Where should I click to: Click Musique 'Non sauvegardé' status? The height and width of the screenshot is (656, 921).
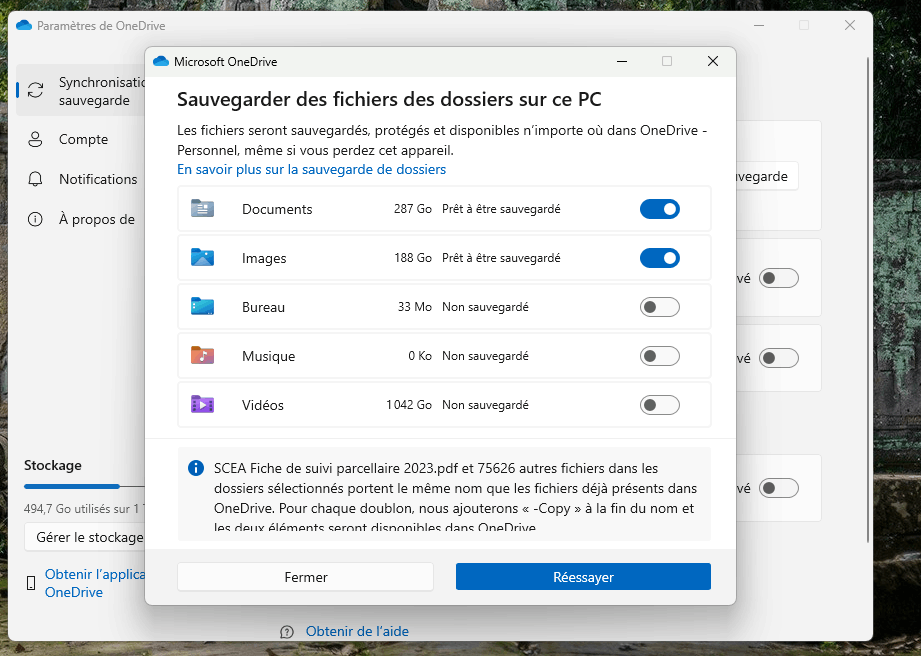[x=485, y=356]
